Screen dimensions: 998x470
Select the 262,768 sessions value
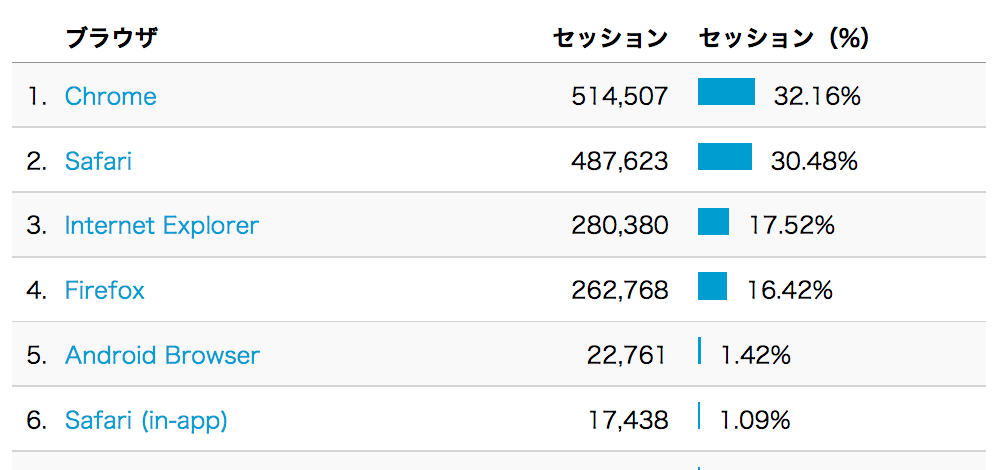click(620, 291)
